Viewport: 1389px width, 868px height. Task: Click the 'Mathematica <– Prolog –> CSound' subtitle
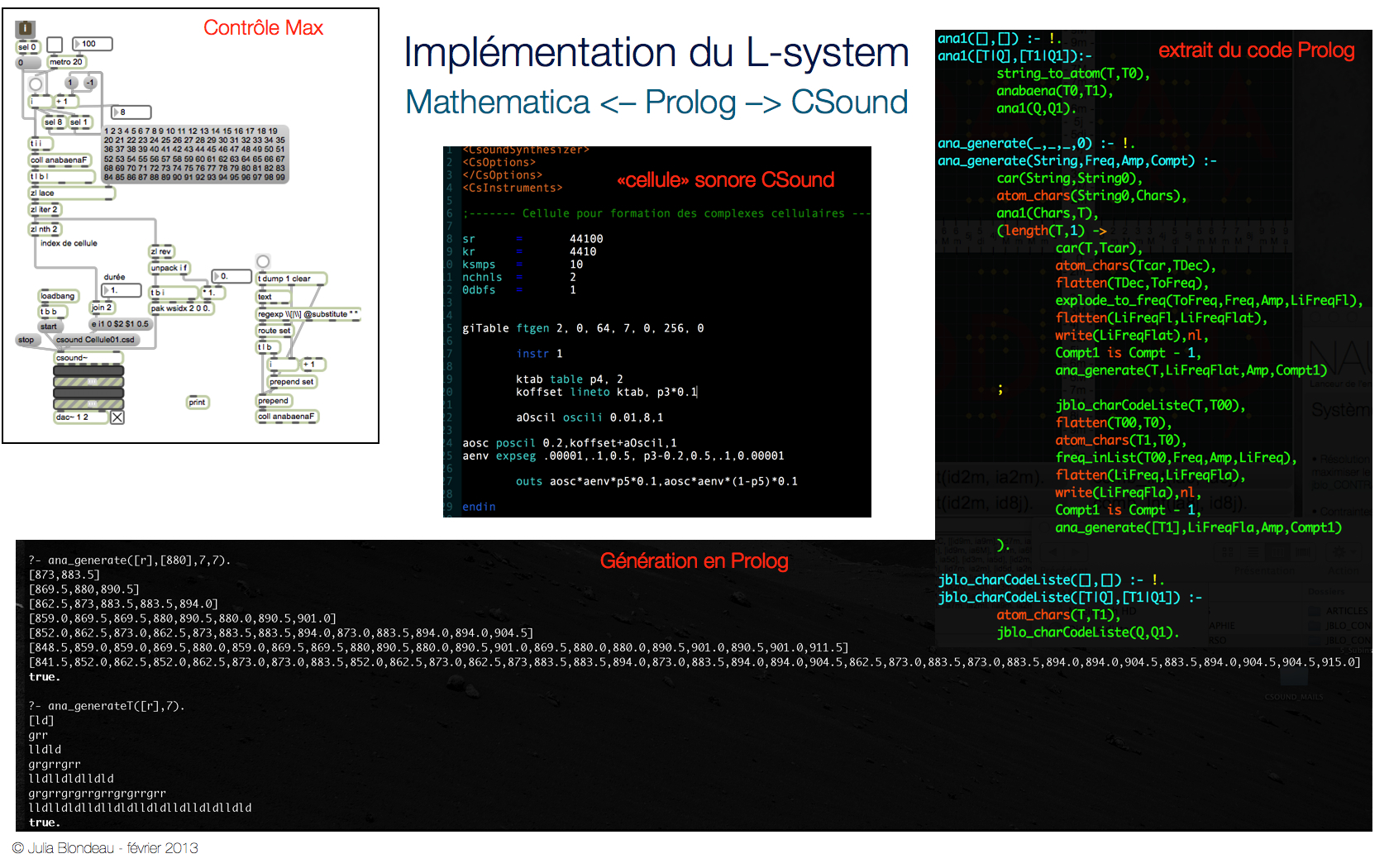[x=656, y=103]
